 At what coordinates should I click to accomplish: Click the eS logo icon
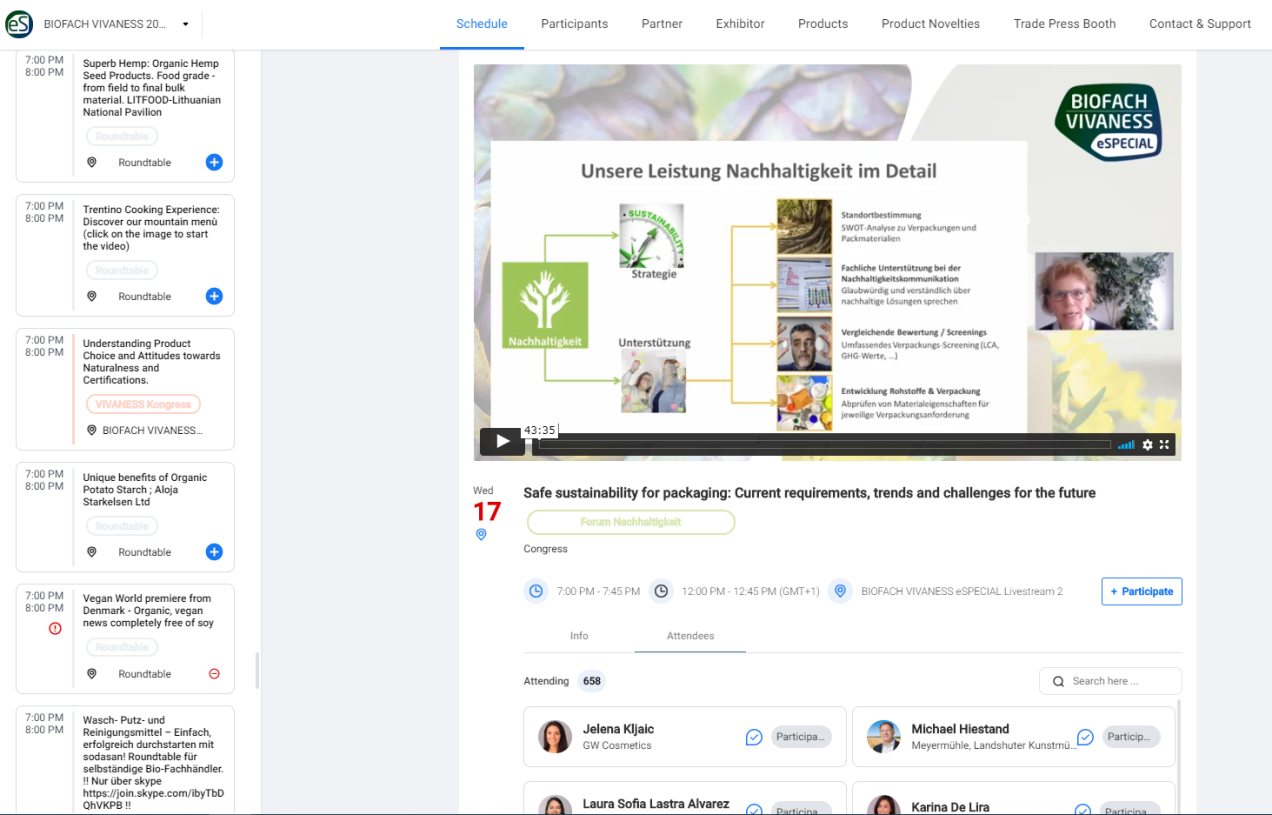(x=19, y=24)
